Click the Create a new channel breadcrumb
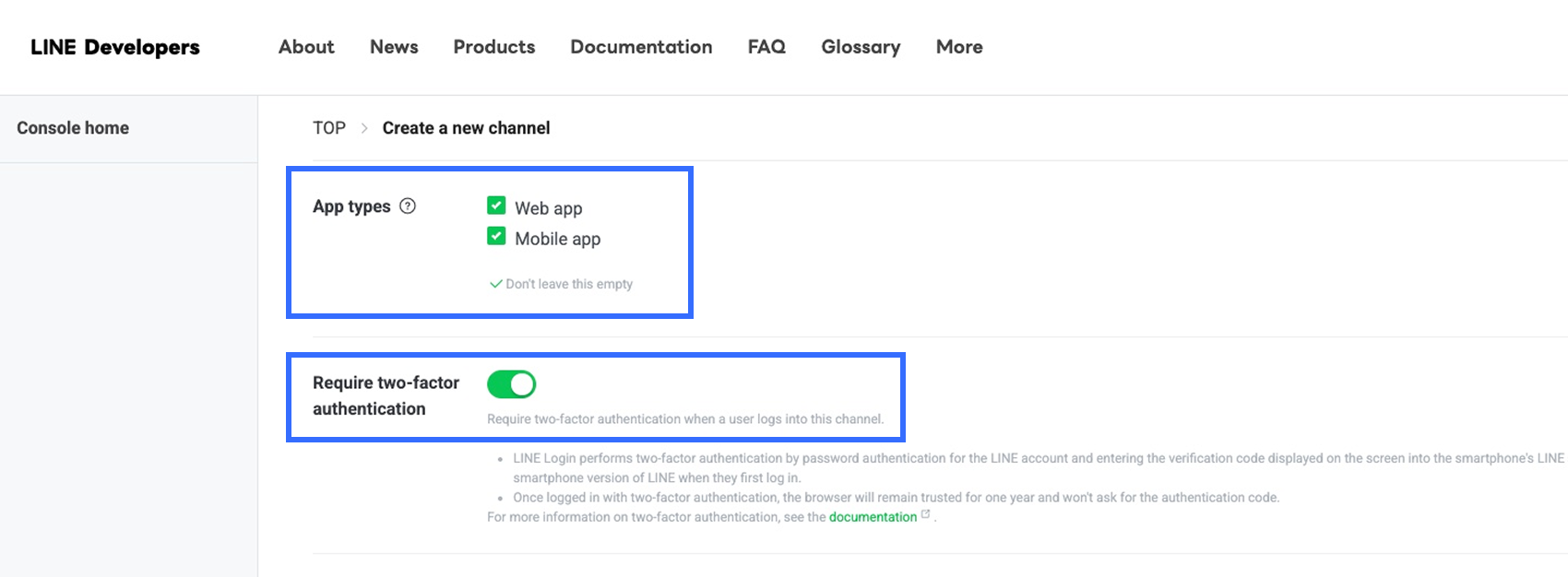Image resolution: width=1568 pixels, height=577 pixels. (x=466, y=128)
